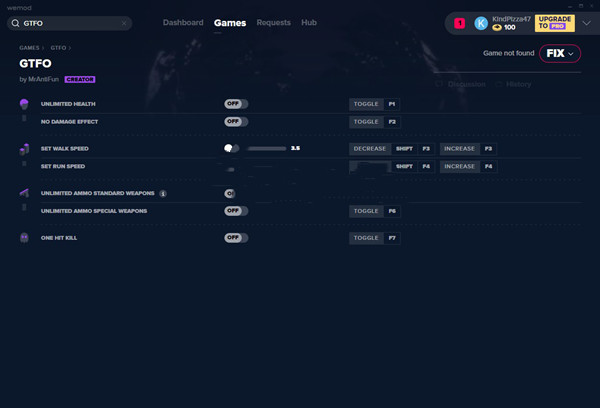Toggle No Damage Effect switch
Image resolution: width=600 pixels, height=408 pixels.
236,122
